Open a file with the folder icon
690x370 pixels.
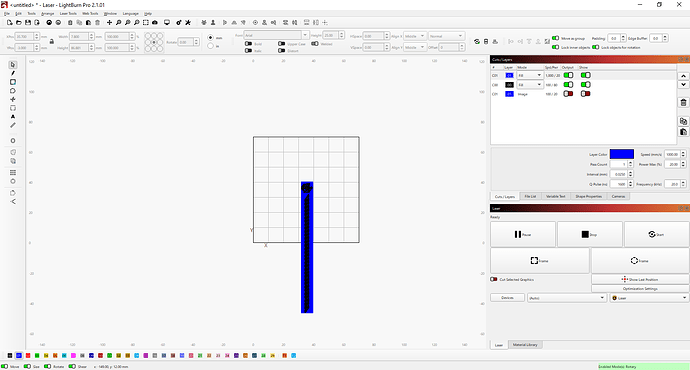tap(18, 22)
